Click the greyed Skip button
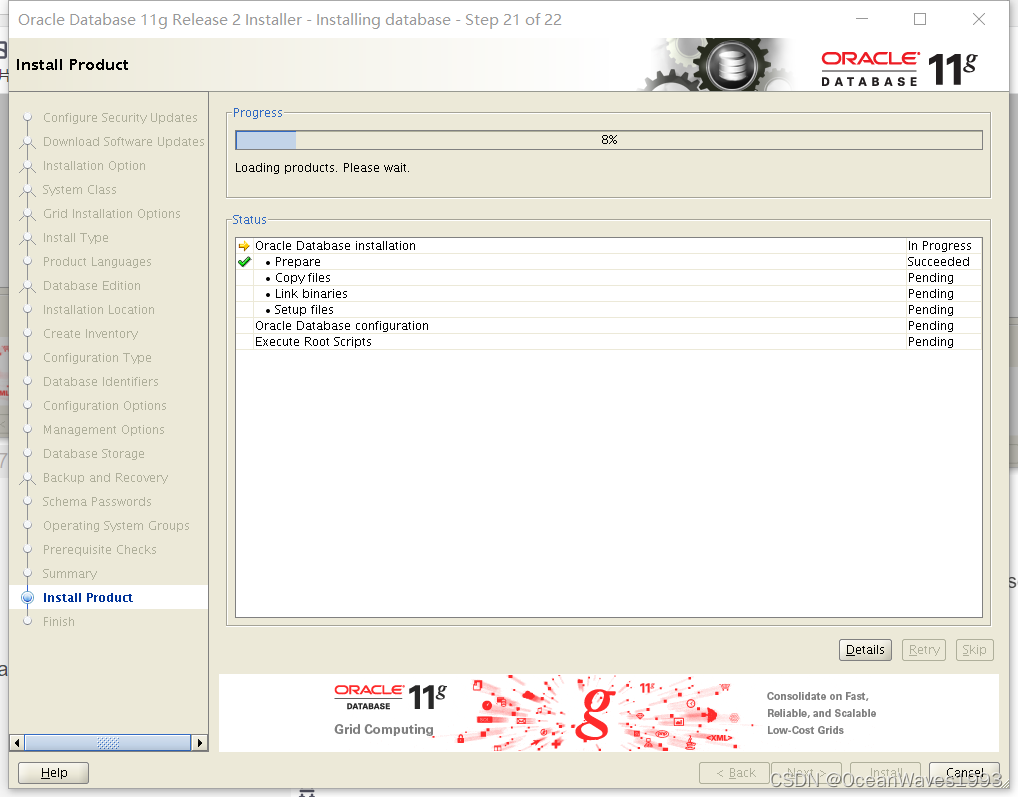This screenshot has width=1018, height=797. (975, 650)
